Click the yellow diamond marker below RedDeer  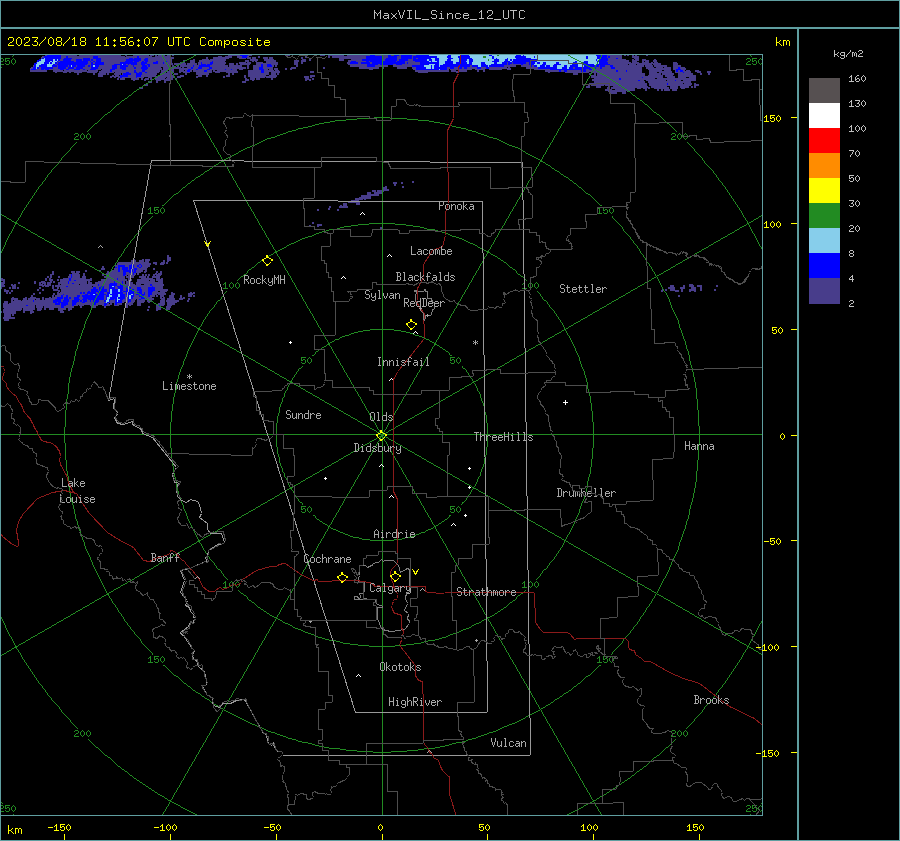point(412,325)
